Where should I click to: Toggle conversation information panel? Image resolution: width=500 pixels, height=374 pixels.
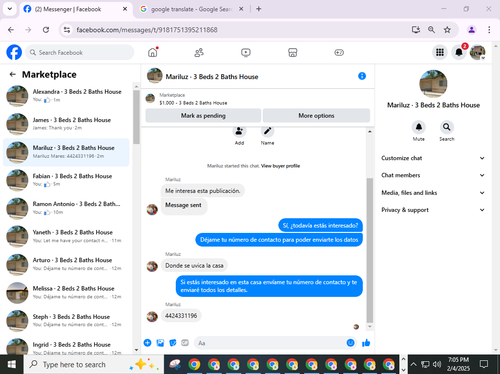362,76
